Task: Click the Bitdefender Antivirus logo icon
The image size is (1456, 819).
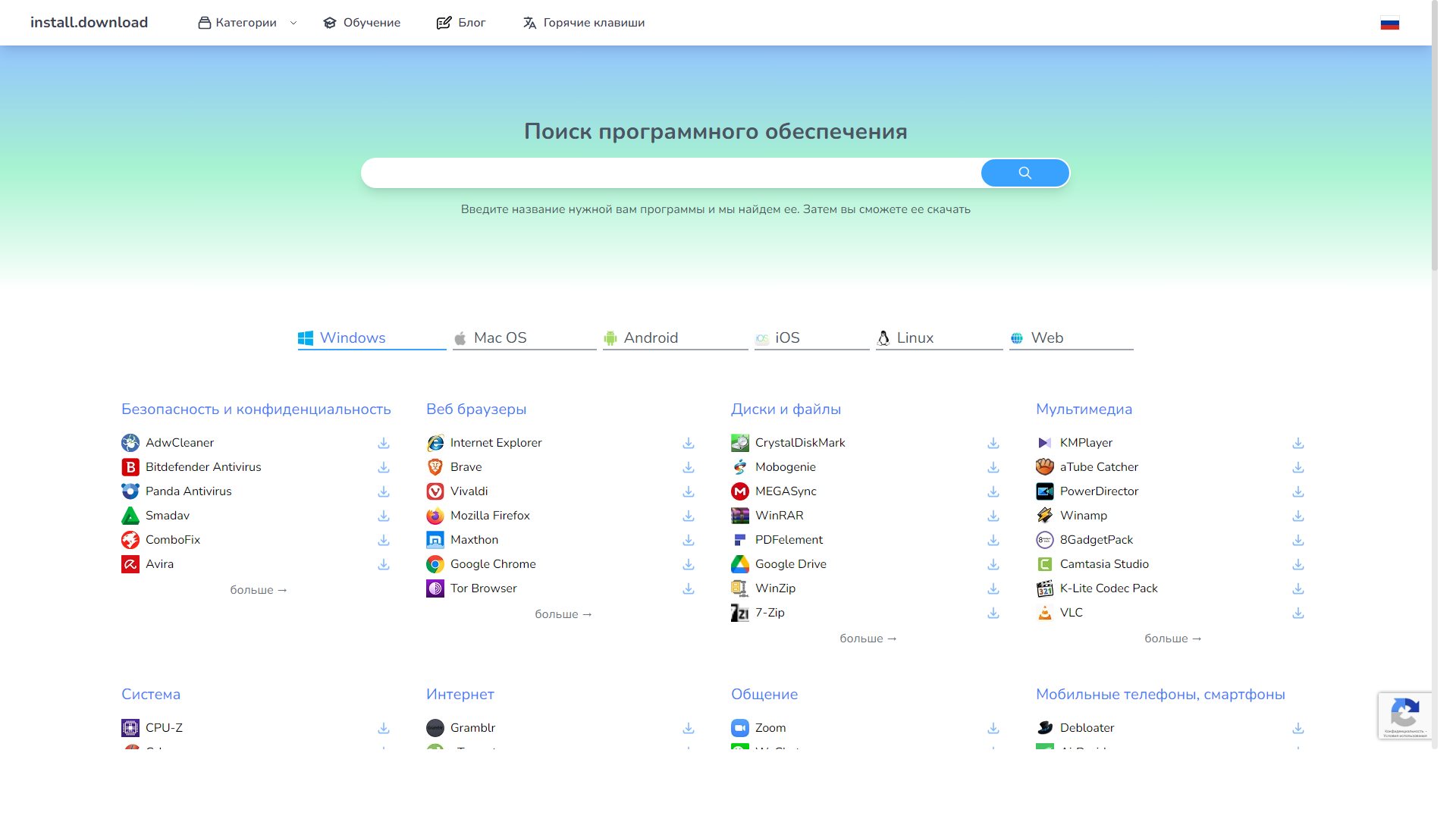Action: [x=130, y=467]
